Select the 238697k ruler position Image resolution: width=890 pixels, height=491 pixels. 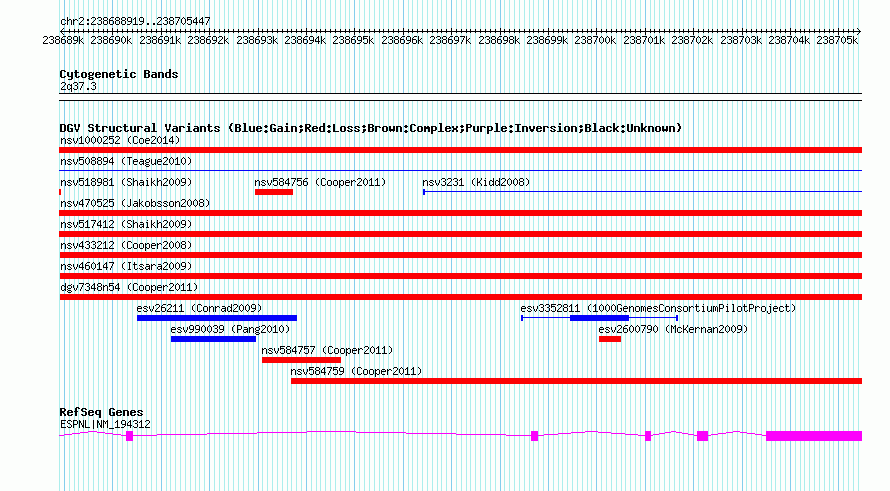tap(450, 40)
